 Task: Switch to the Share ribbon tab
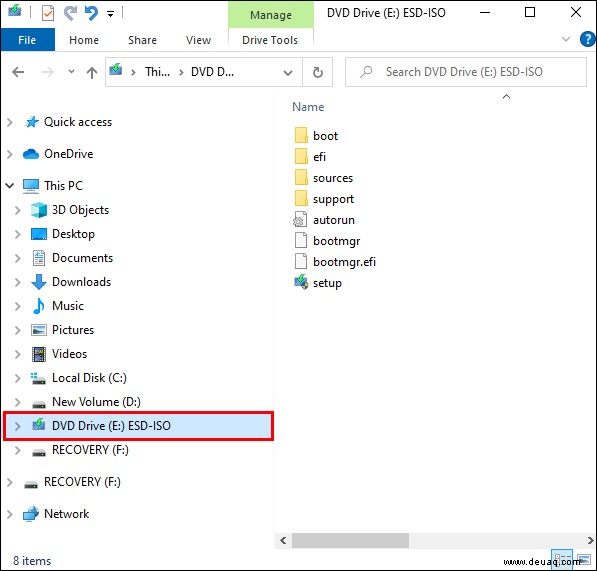(142, 40)
